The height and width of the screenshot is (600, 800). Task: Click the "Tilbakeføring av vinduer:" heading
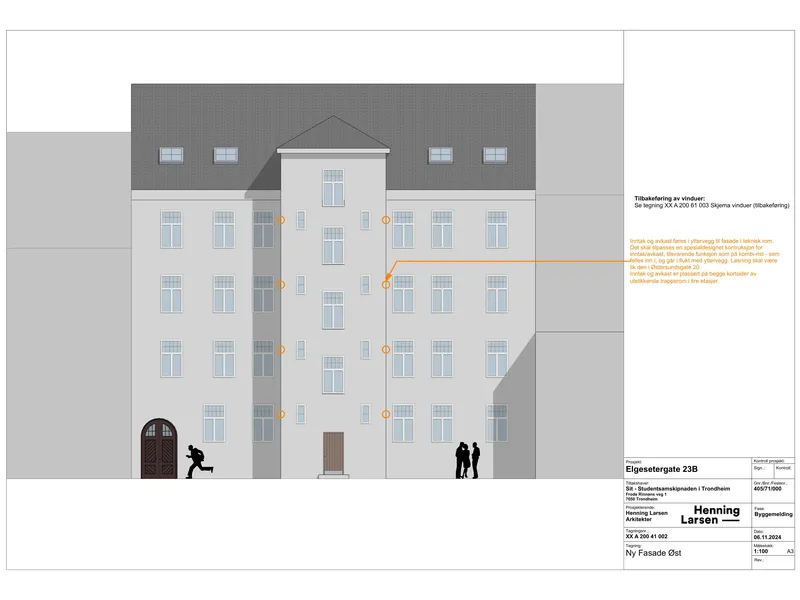(669, 198)
